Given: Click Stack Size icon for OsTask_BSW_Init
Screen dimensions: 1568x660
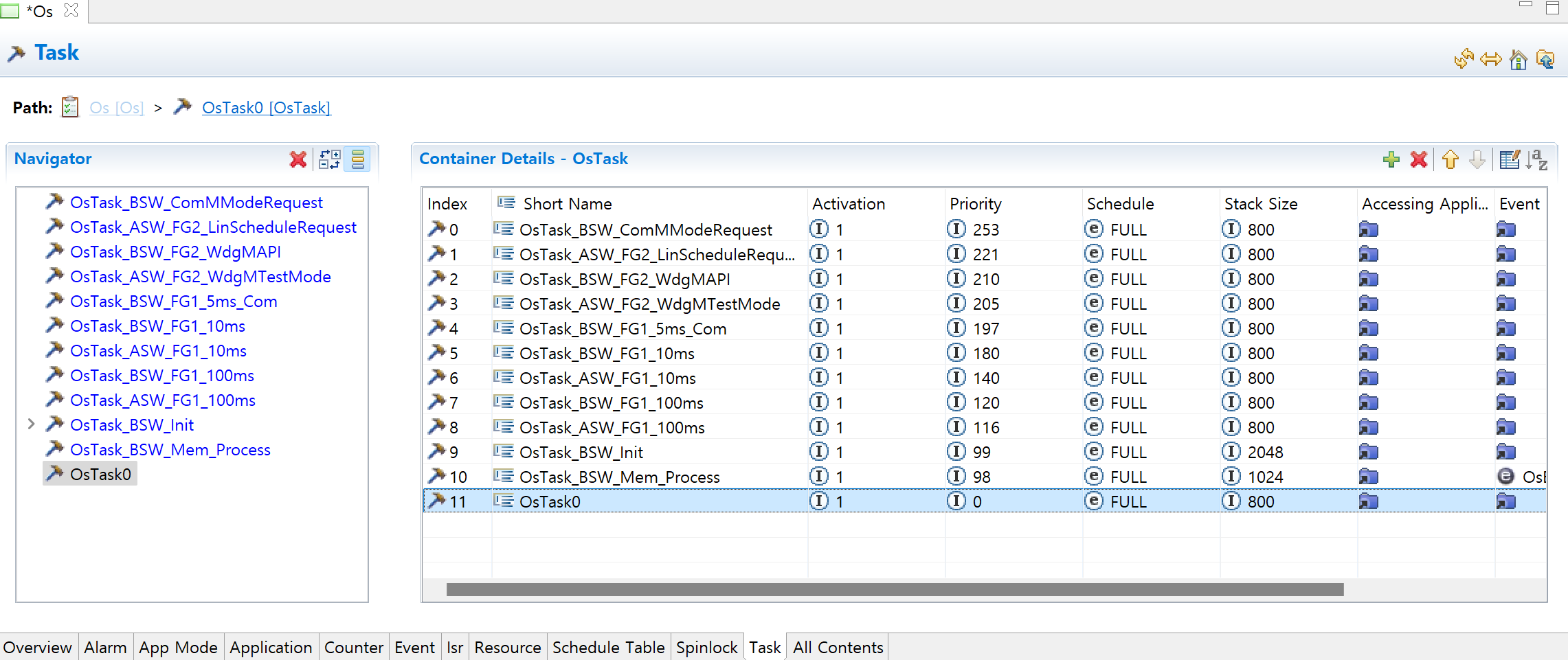Looking at the screenshot, I should (1231, 451).
